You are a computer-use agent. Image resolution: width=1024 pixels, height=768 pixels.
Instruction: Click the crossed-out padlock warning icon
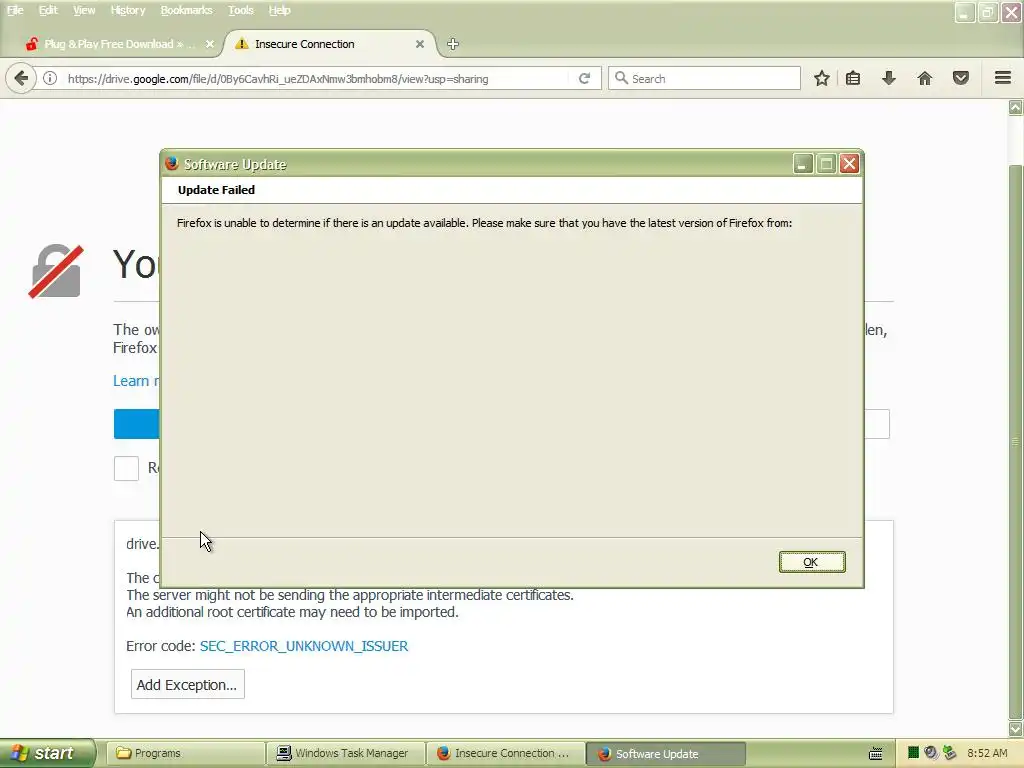coord(56,271)
